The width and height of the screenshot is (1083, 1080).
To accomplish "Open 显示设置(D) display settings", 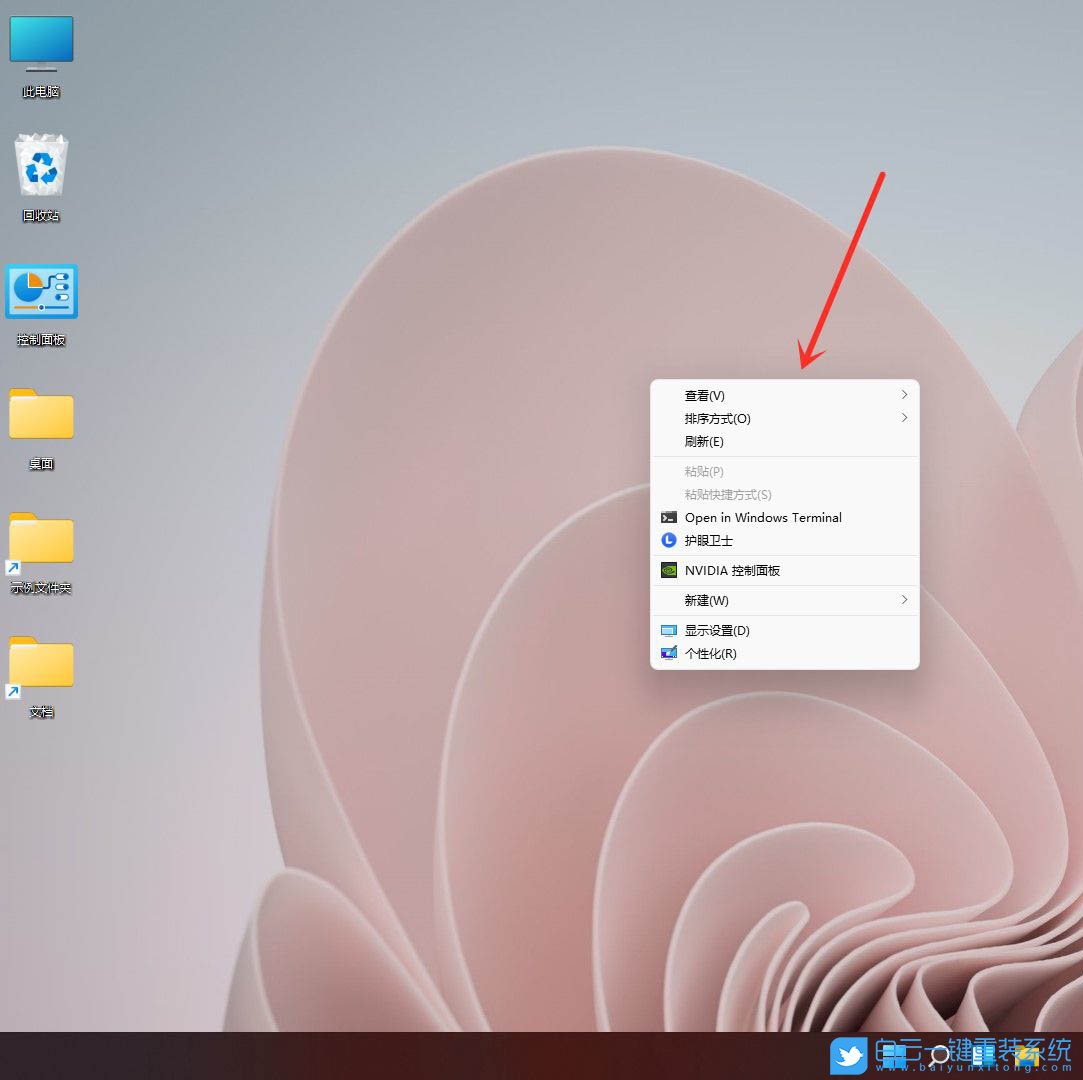I will coord(716,631).
